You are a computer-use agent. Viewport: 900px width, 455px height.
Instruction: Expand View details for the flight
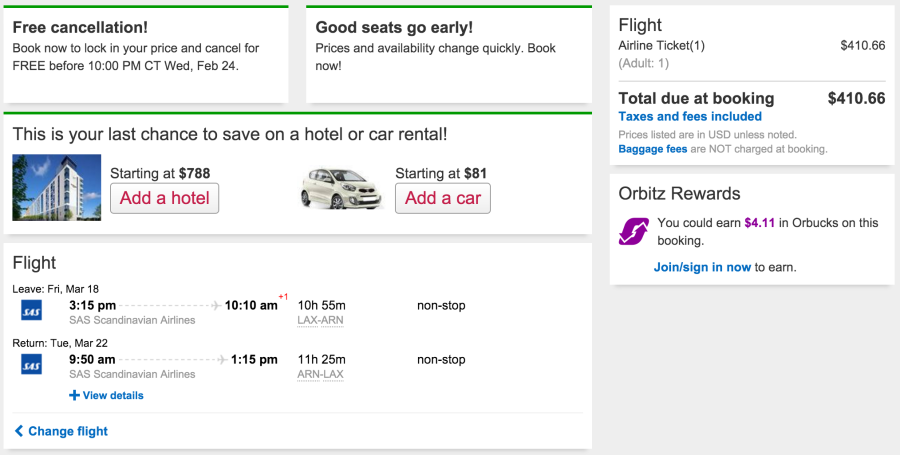pyautogui.click(x=112, y=395)
